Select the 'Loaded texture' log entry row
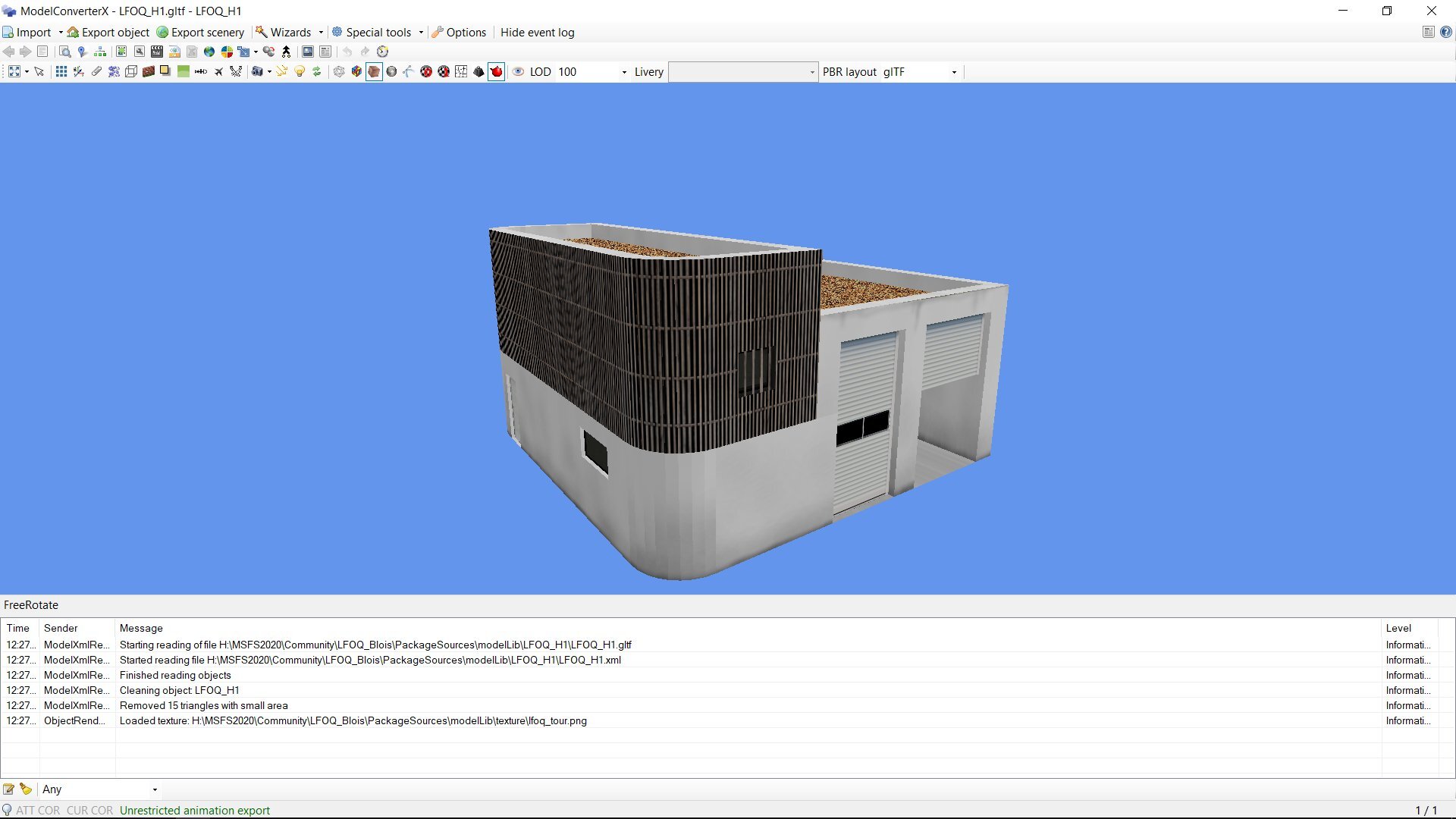The width and height of the screenshot is (1456, 819). pyautogui.click(x=353, y=720)
